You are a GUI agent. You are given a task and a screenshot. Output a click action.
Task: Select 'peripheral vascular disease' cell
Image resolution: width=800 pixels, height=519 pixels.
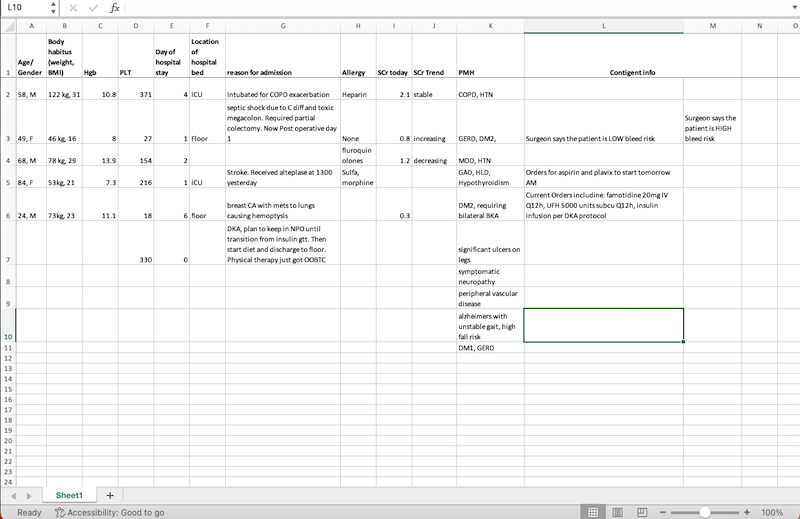click(x=490, y=298)
